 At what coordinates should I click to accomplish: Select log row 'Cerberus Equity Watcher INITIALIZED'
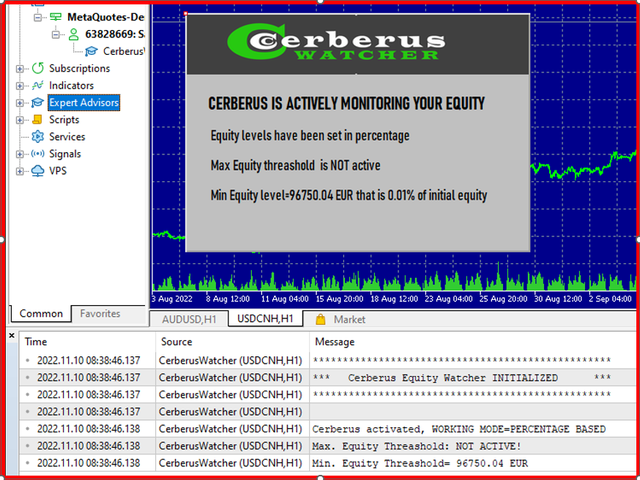(x=328, y=378)
